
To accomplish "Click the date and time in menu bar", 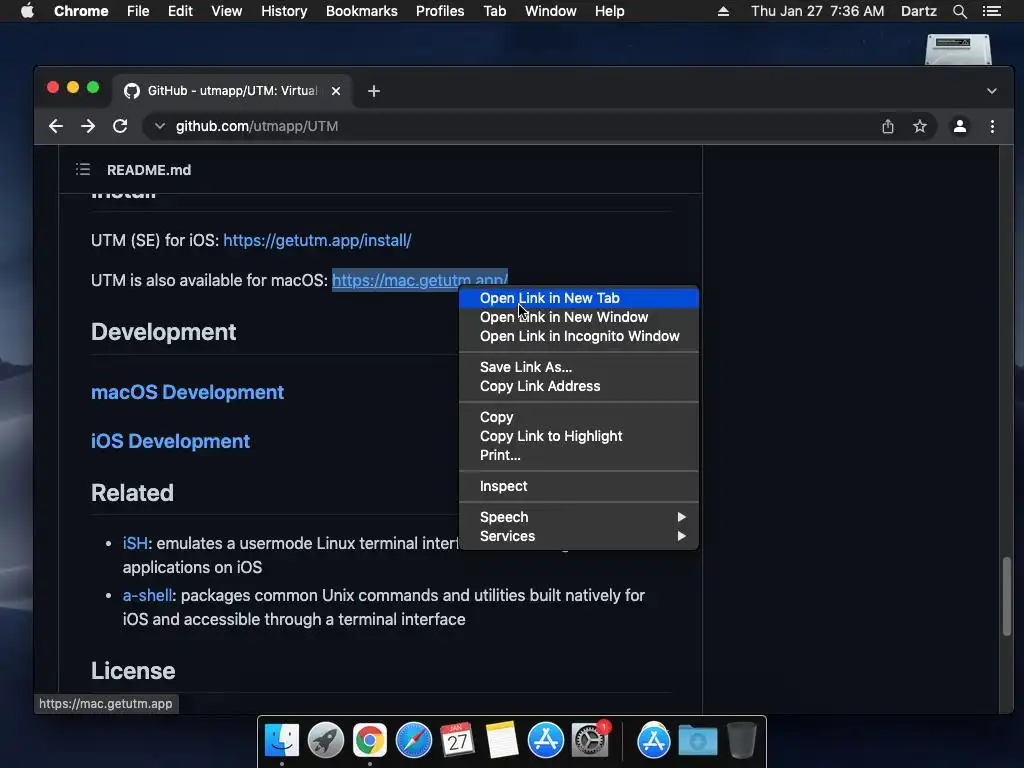I will click(817, 11).
